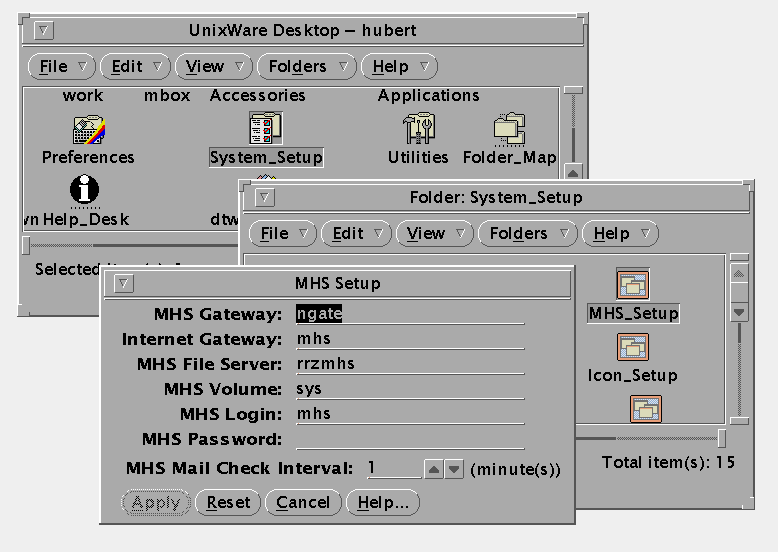Screen dimensions: 778x552
Task: Increase the mail check interval
Action: [x=434, y=468]
